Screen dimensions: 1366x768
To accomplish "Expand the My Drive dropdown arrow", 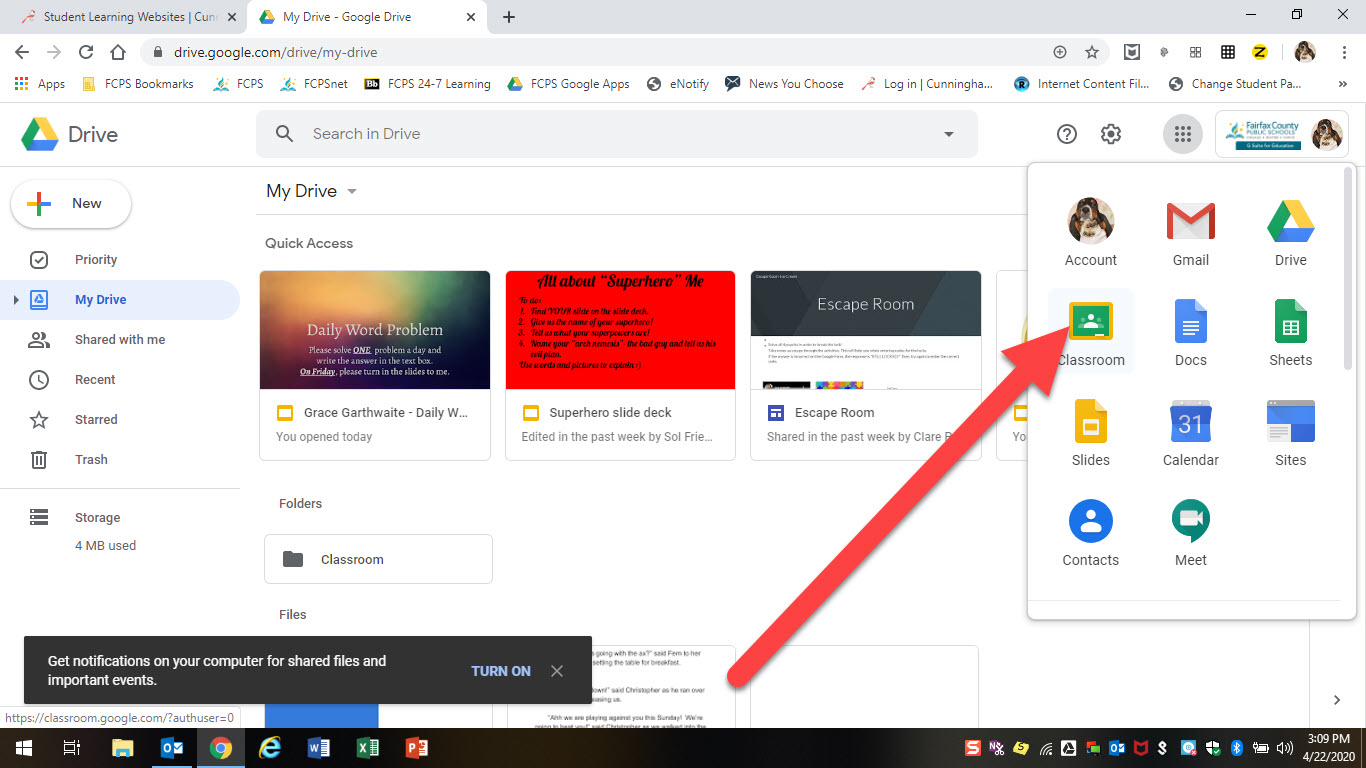I will (x=351, y=191).
